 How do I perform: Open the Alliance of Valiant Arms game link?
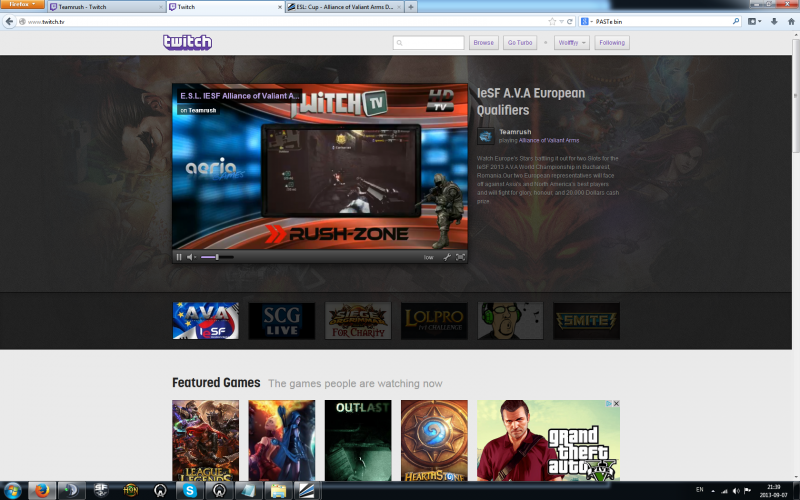click(x=549, y=140)
